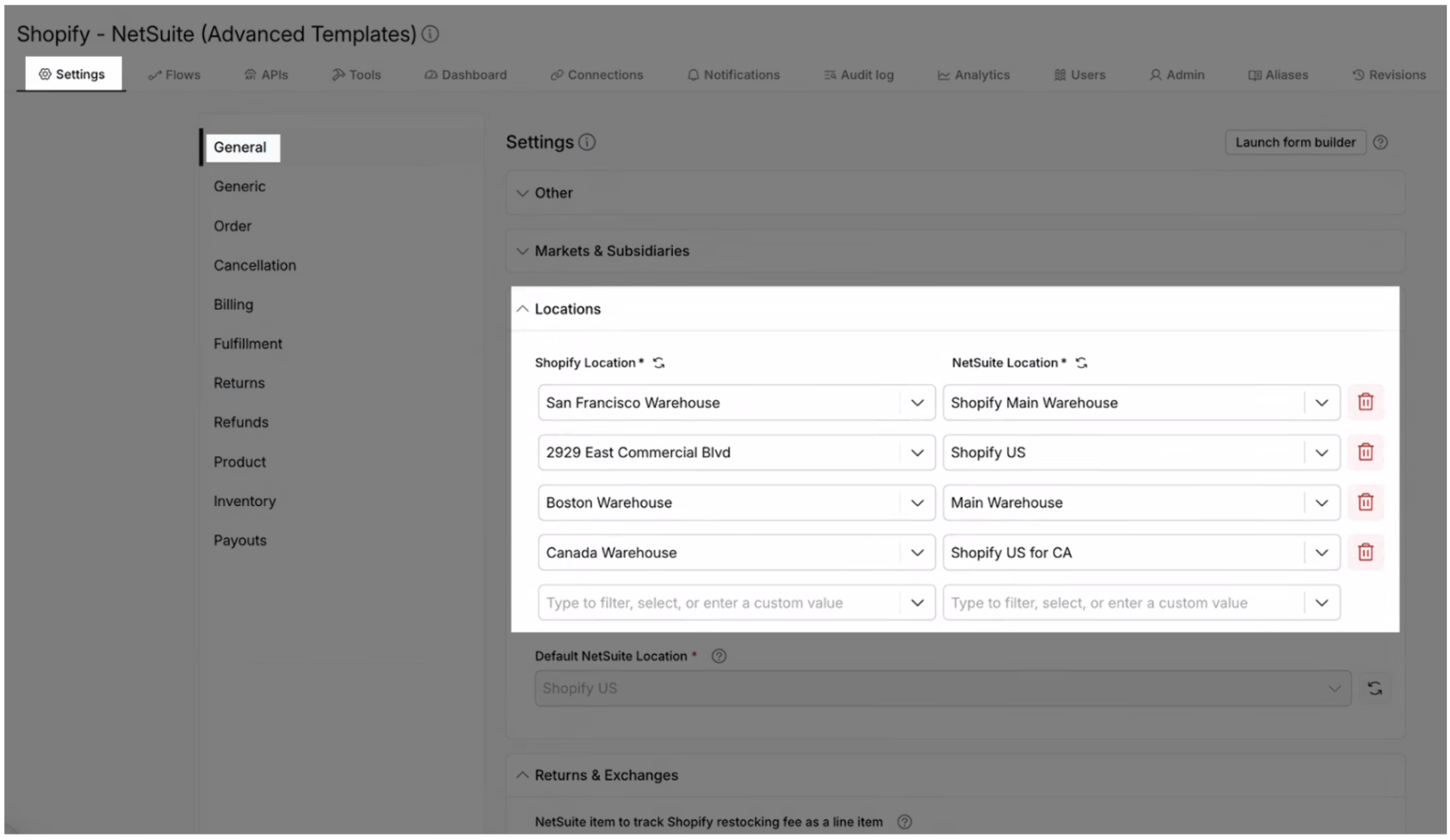Open the APIs tab

(x=267, y=75)
